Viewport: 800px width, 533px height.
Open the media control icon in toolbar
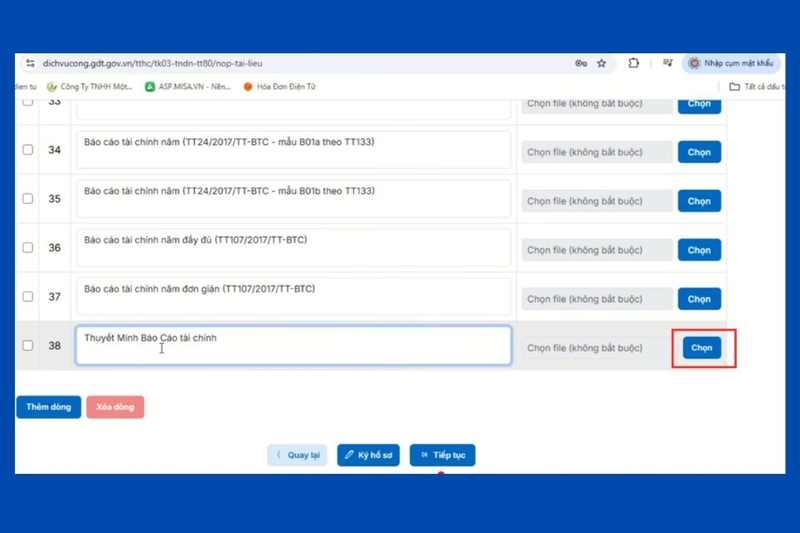click(667, 63)
